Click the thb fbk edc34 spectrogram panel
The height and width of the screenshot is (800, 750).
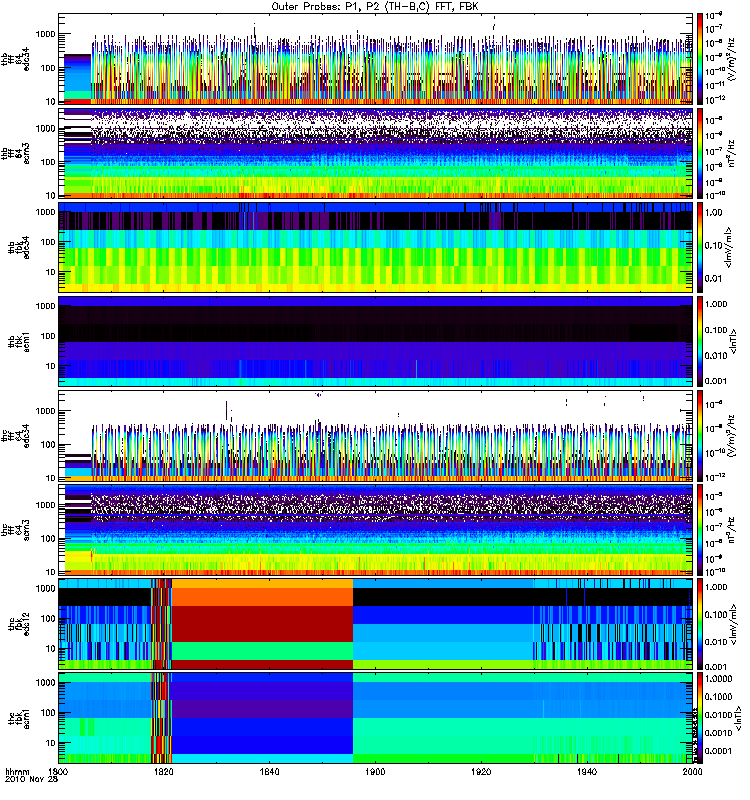coord(375,247)
